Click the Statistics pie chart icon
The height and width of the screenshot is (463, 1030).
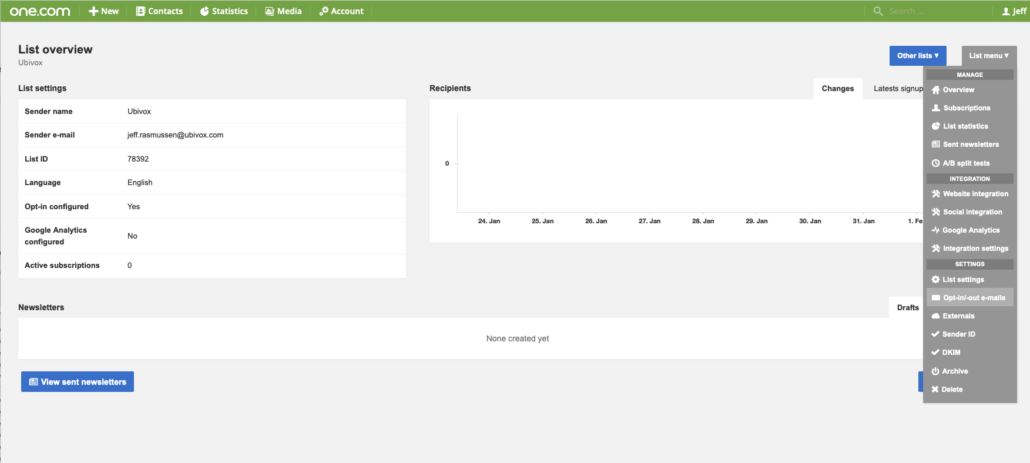pyautogui.click(x=204, y=11)
